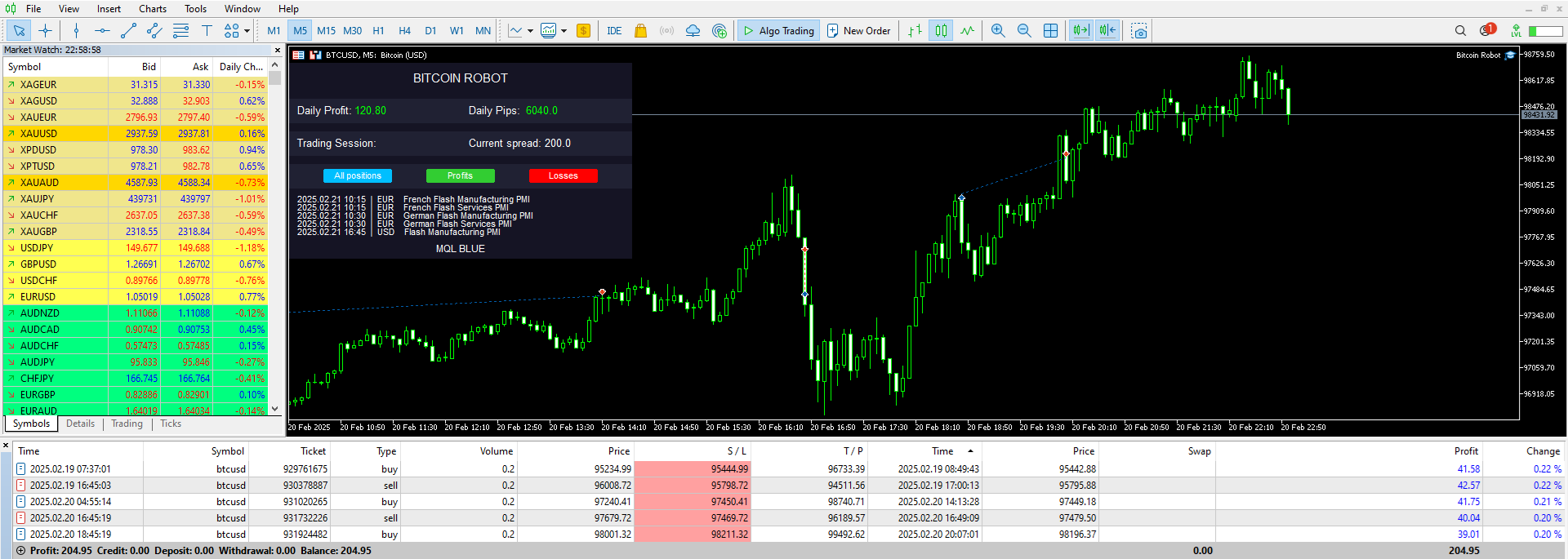Expand the indicators template dropdown arrow

tap(563, 31)
